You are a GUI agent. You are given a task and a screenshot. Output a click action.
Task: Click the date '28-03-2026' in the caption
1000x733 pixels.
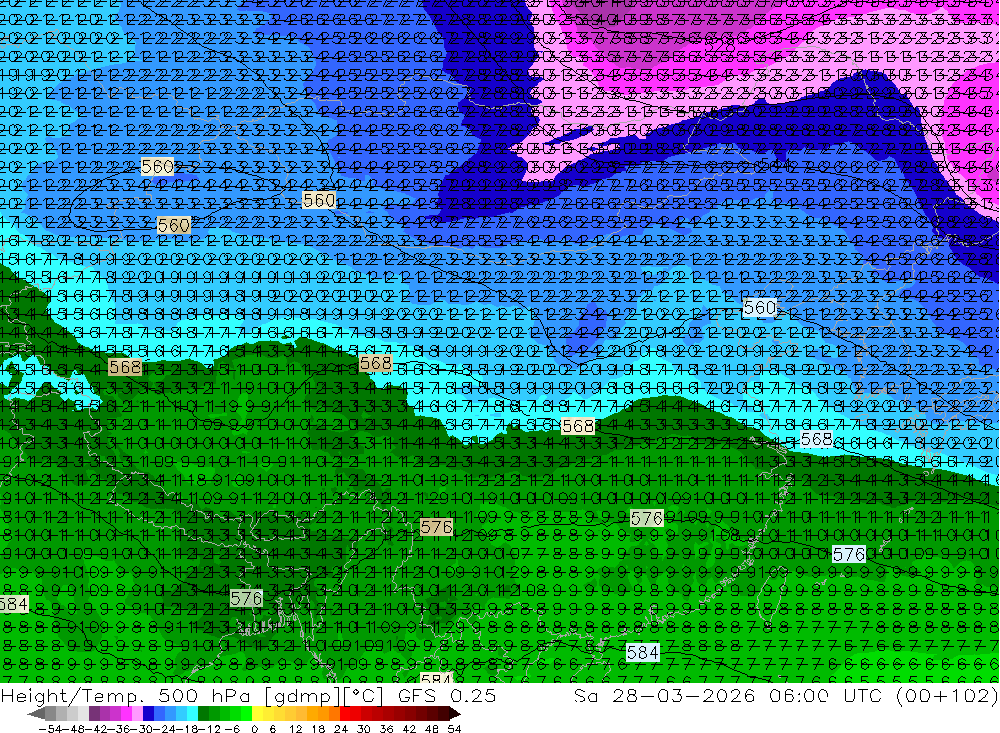(682, 695)
